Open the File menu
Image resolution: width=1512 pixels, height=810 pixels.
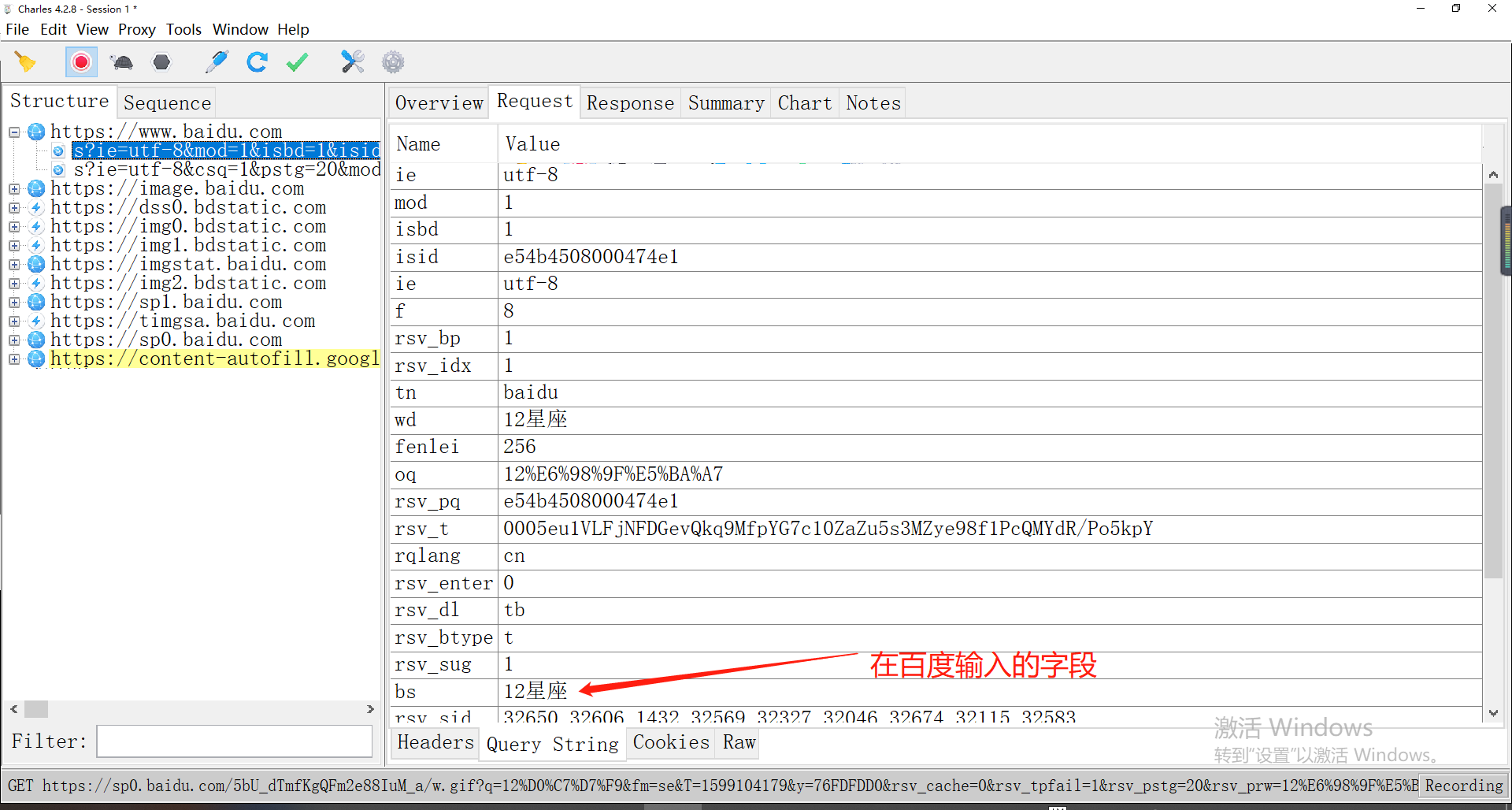17,29
